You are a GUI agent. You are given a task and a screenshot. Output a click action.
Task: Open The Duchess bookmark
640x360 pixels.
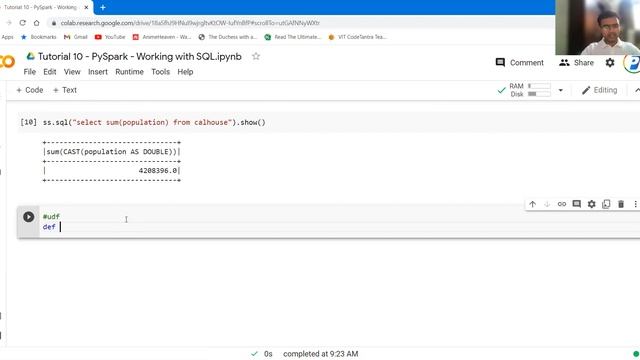[228, 37]
